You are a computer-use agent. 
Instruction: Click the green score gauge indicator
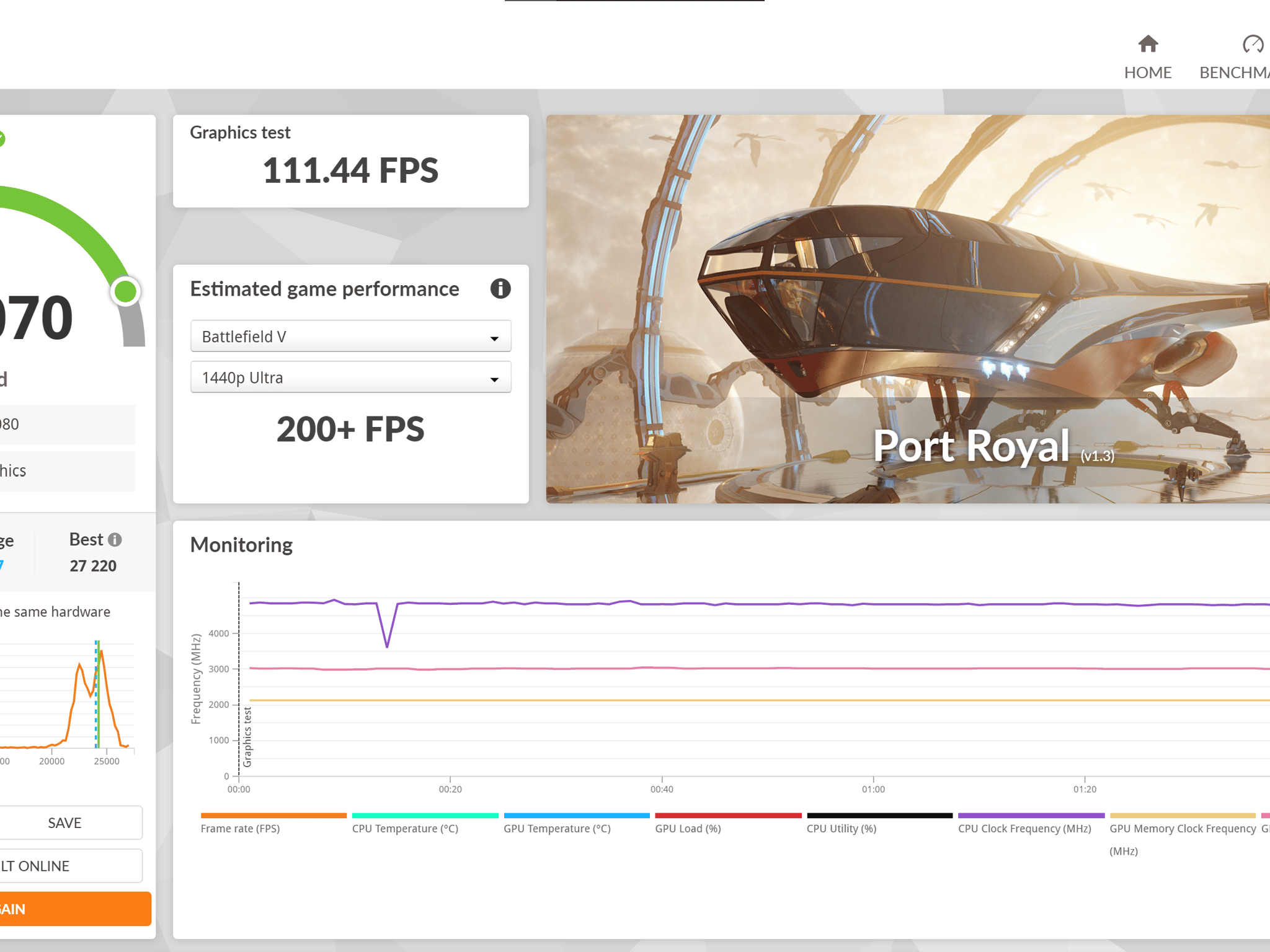126,291
